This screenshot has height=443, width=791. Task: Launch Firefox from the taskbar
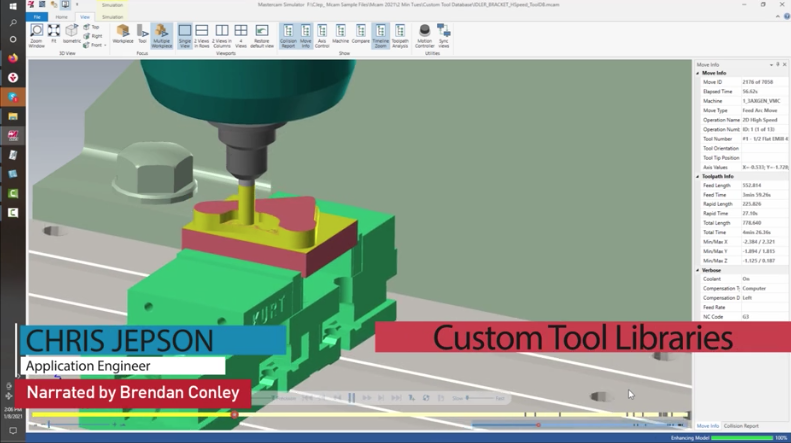point(13,58)
